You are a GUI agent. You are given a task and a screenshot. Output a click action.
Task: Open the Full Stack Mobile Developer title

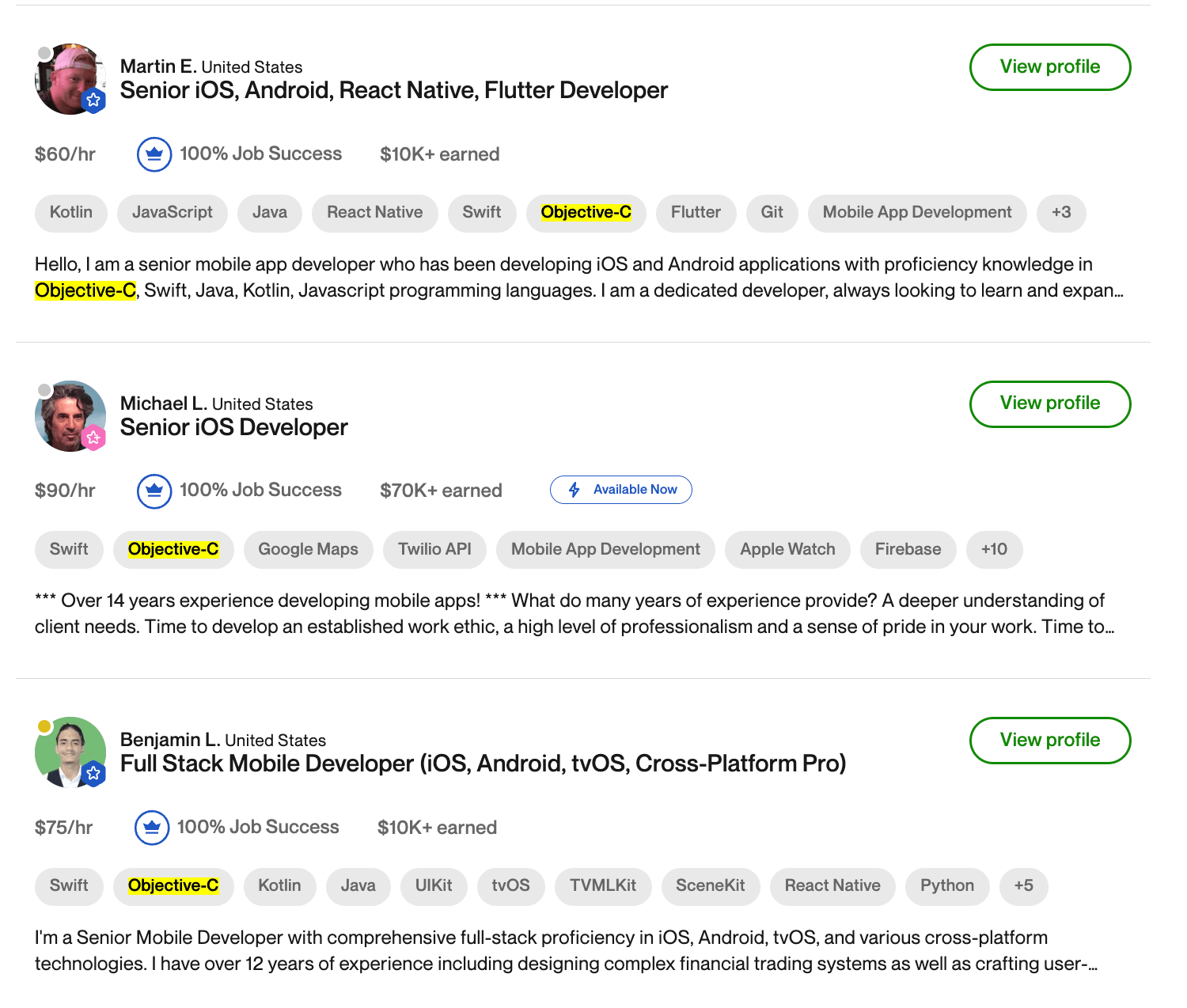(483, 764)
